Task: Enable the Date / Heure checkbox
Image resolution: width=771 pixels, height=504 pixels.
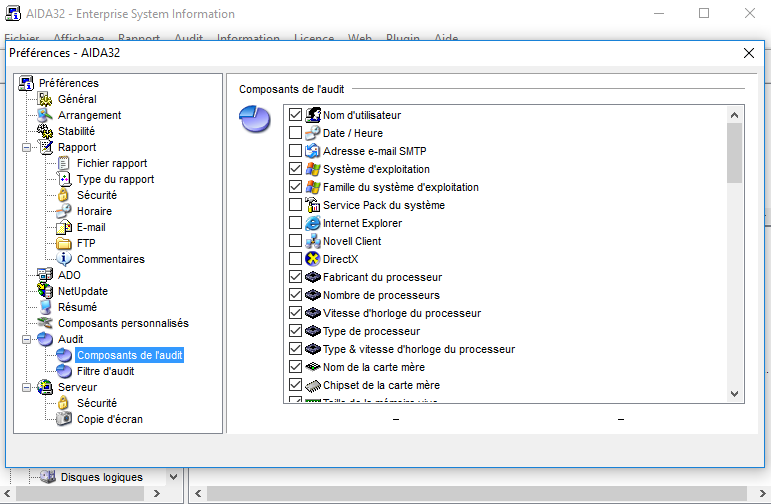Action: click(296, 133)
